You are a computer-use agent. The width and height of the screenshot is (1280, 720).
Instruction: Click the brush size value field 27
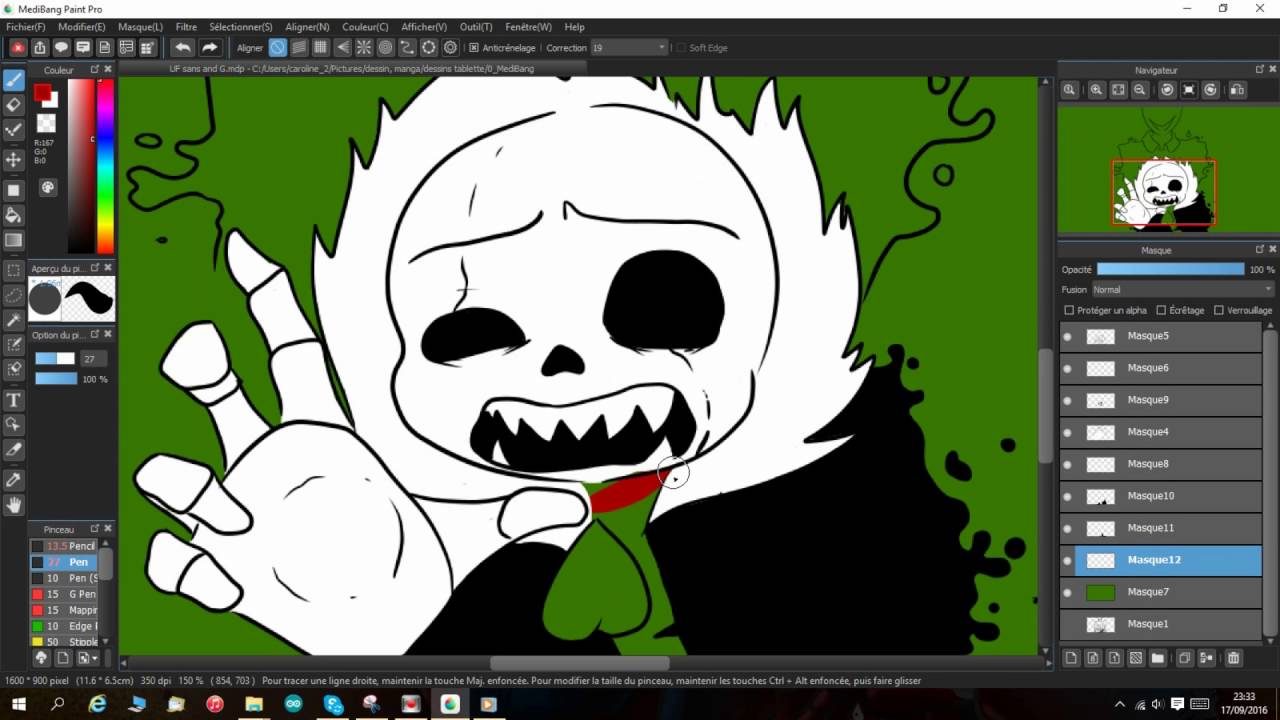[x=93, y=359]
